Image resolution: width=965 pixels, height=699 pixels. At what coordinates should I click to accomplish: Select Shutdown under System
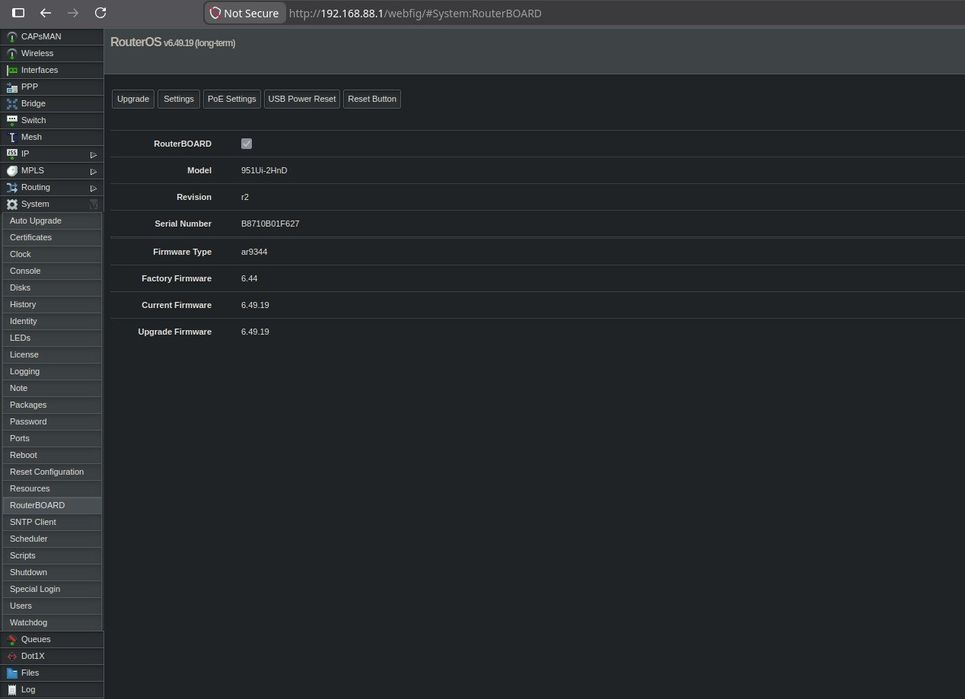tap(52, 572)
